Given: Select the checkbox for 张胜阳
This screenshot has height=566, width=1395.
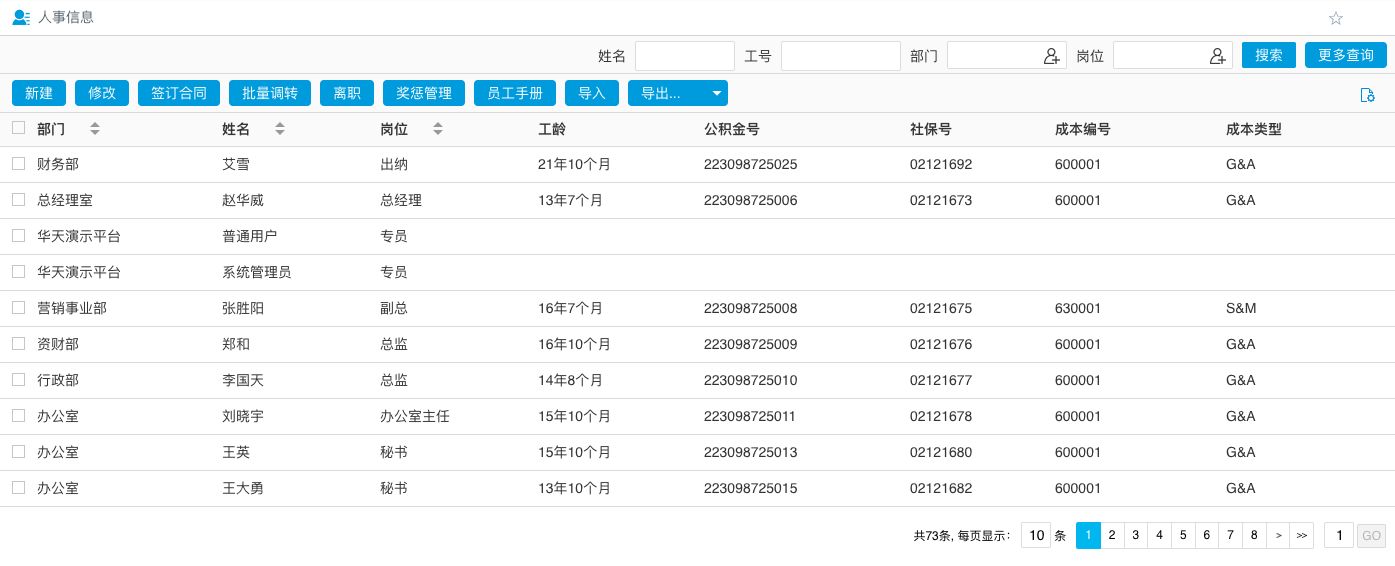Looking at the screenshot, I should point(18,308).
